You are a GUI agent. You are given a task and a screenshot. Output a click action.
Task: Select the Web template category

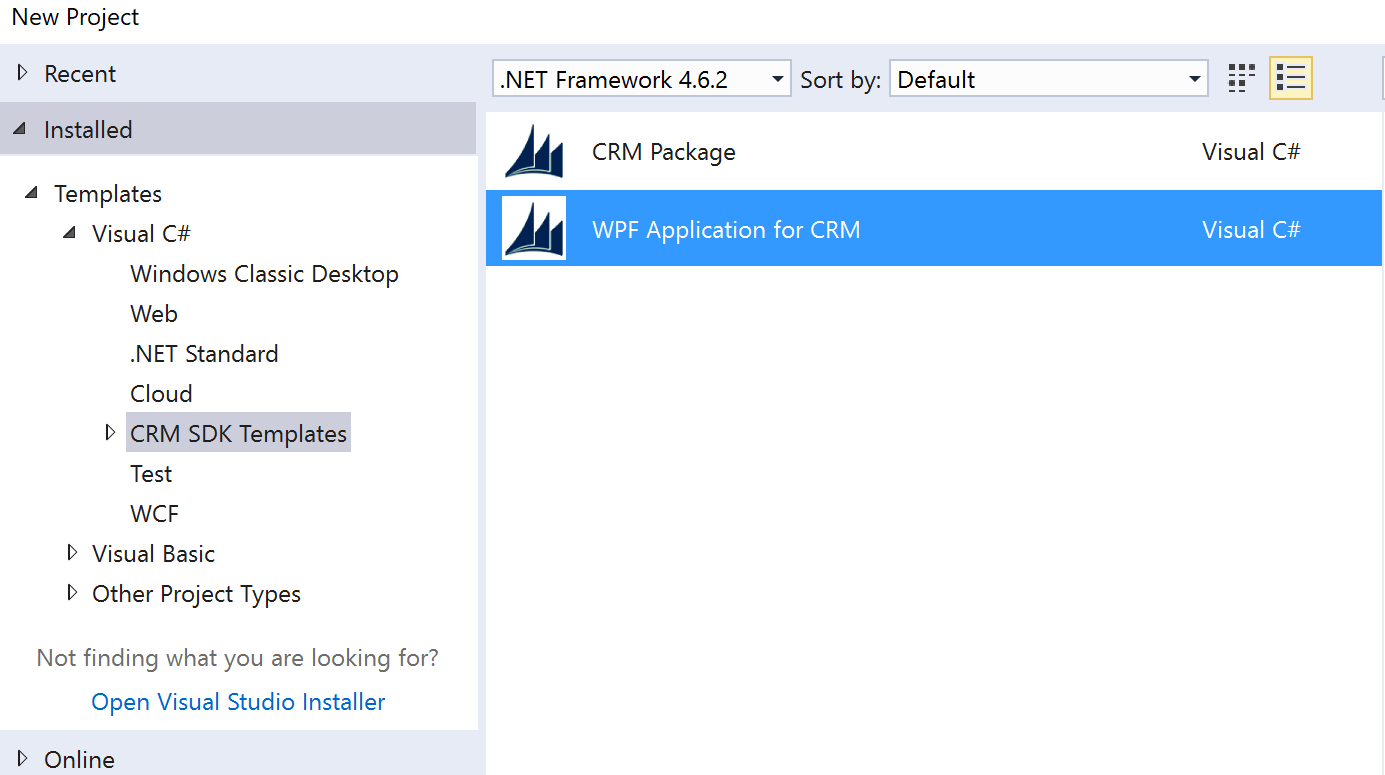(x=154, y=314)
